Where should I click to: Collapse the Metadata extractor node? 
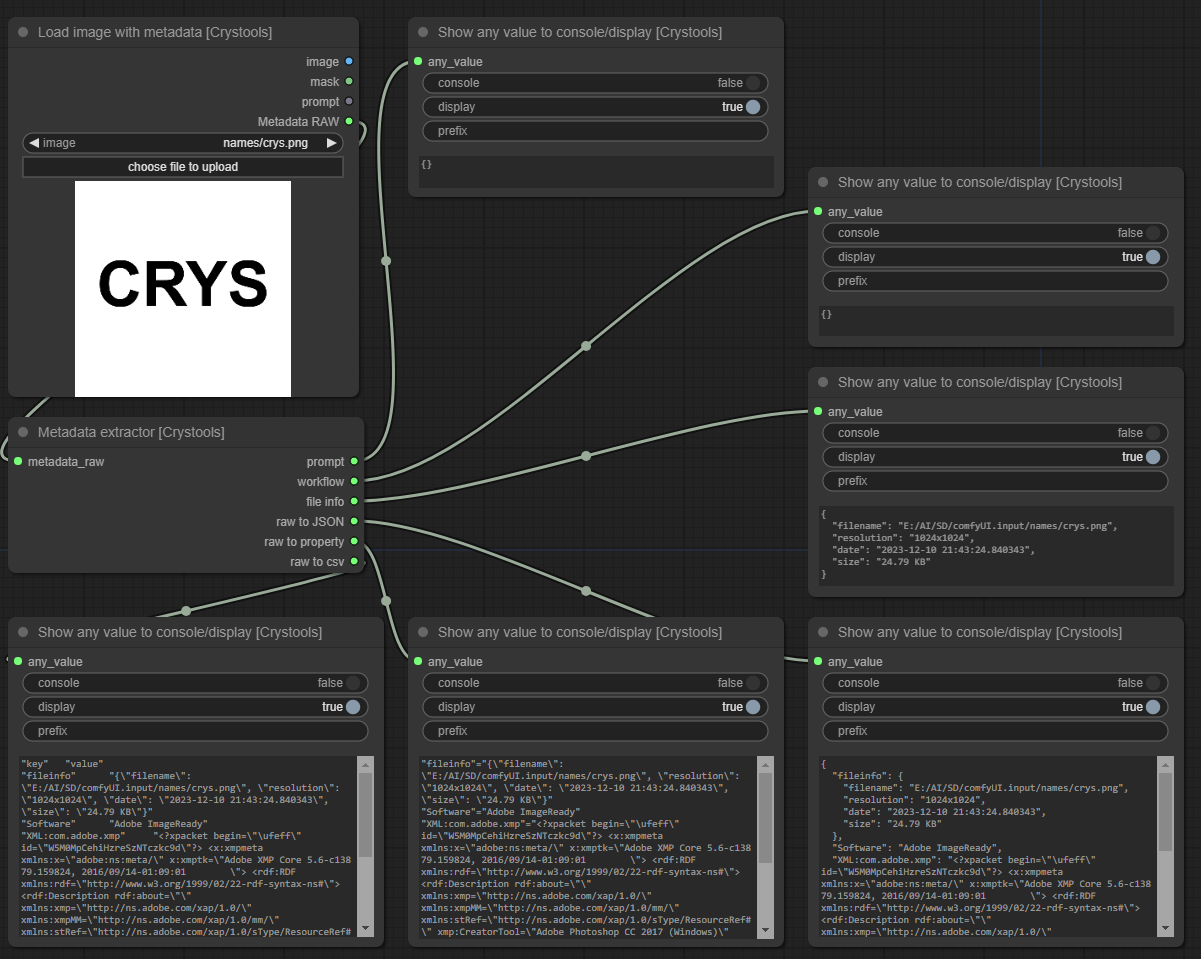[x=21, y=432]
